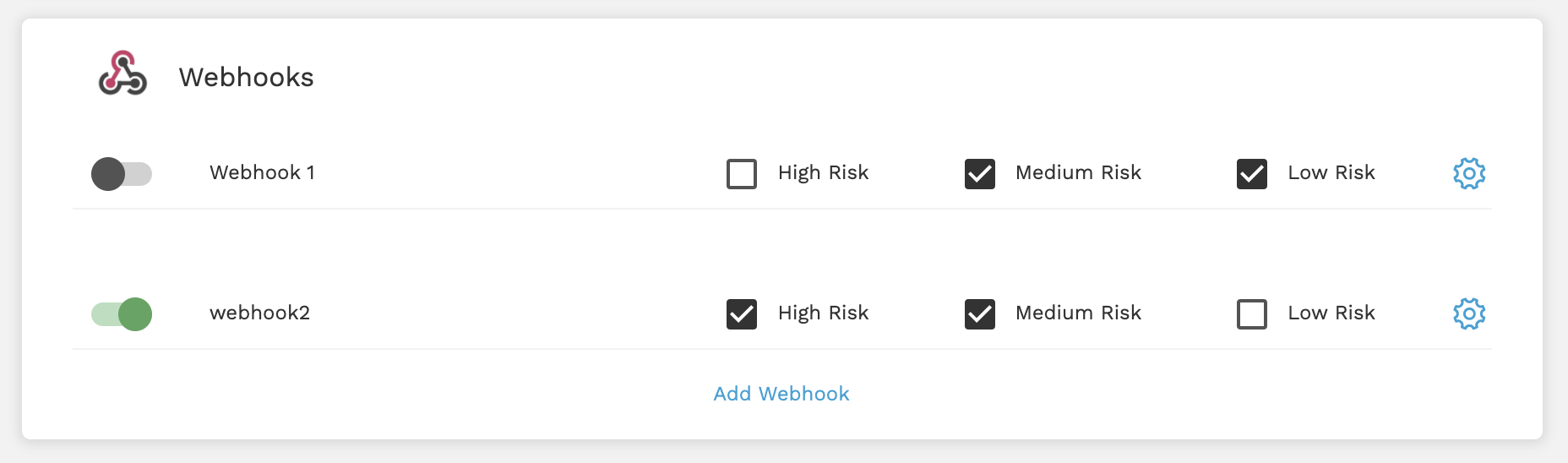Screen dimensions: 1568x463
Task: Check Low Risk for webhook2
Action: tap(1252, 314)
